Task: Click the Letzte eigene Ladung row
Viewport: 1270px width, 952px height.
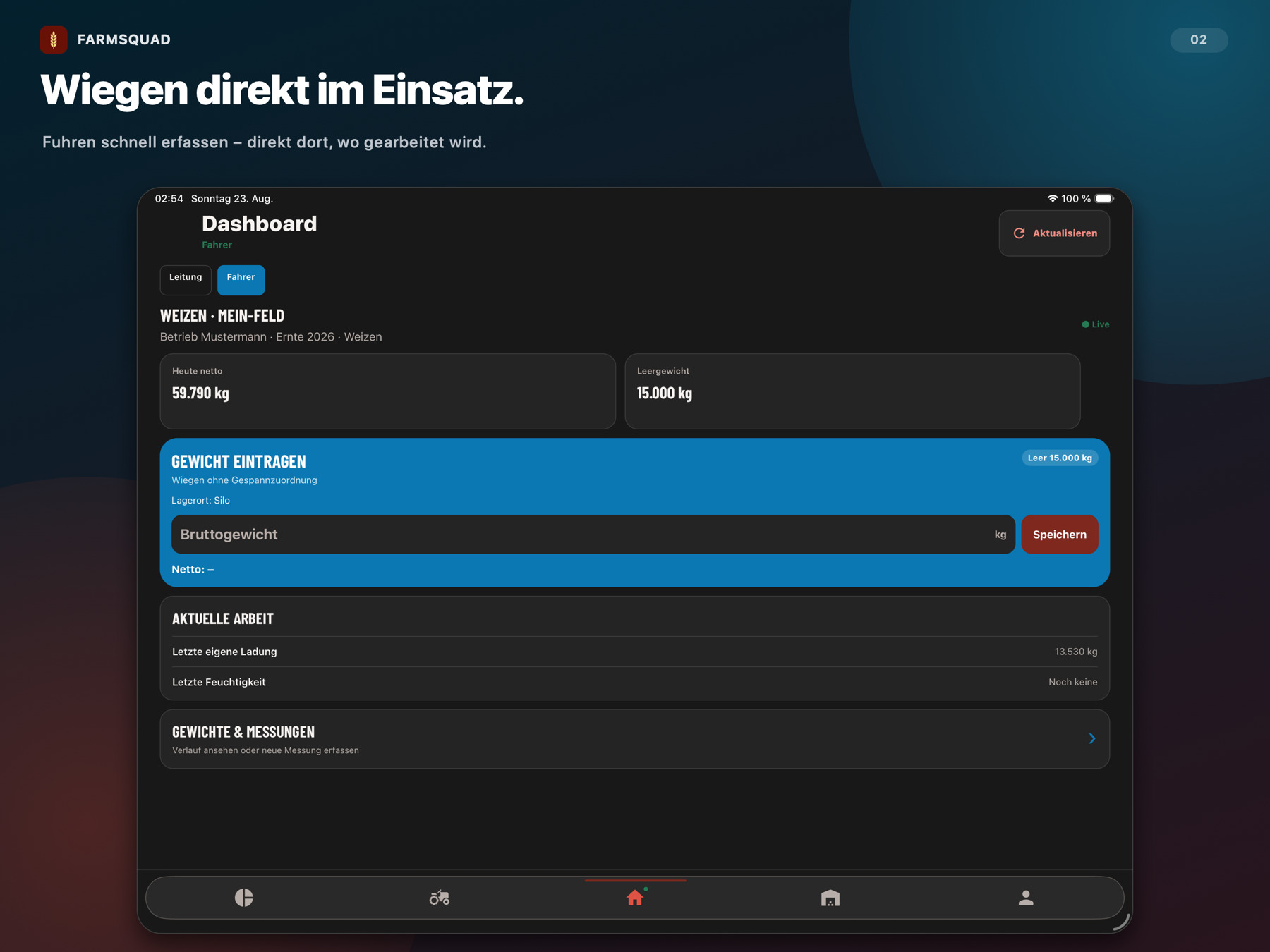Action: pyautogui.click(x=635, y=652)
